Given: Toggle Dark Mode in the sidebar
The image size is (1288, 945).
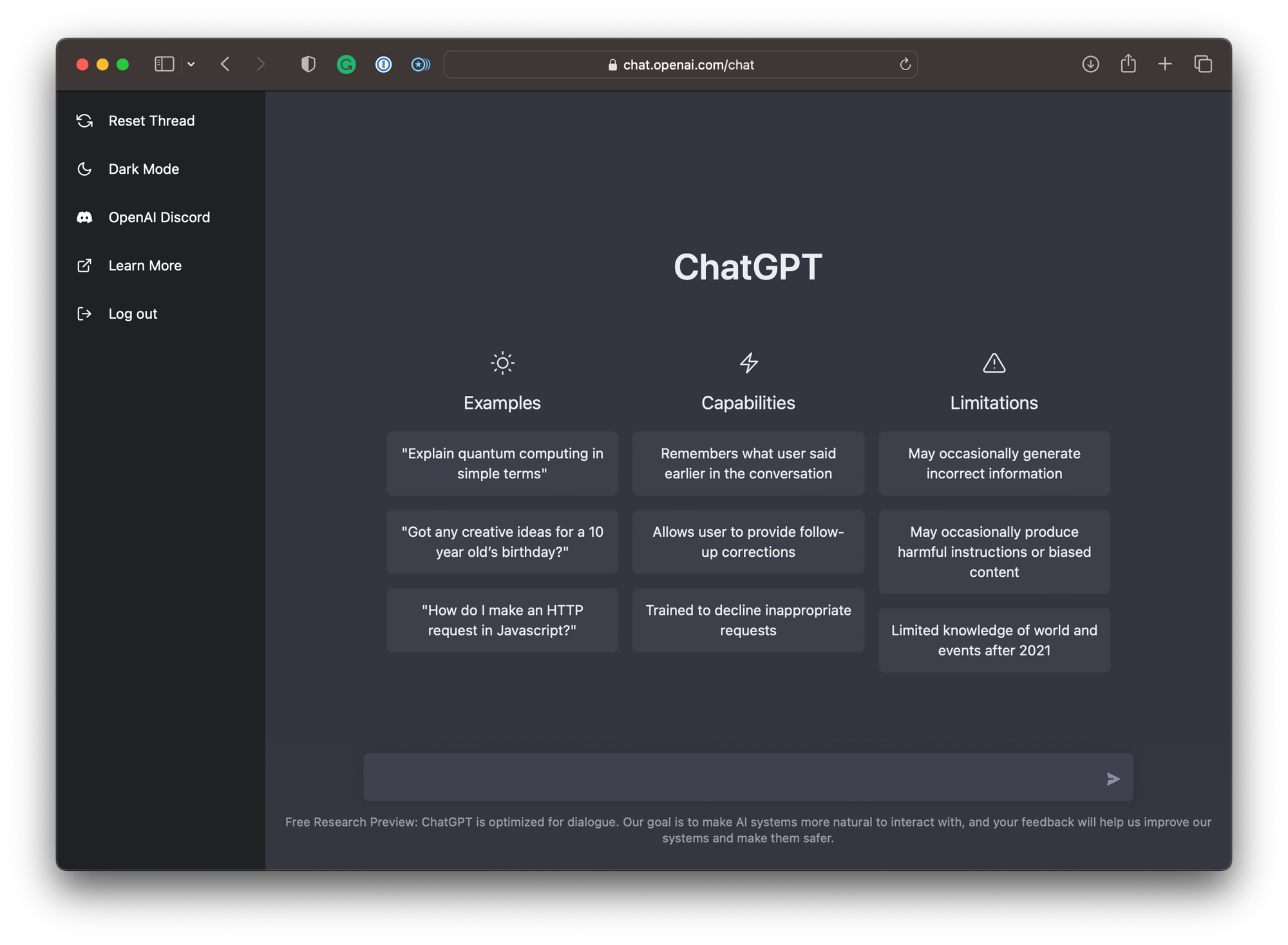Looking at the screenshot, I should 86,169.
